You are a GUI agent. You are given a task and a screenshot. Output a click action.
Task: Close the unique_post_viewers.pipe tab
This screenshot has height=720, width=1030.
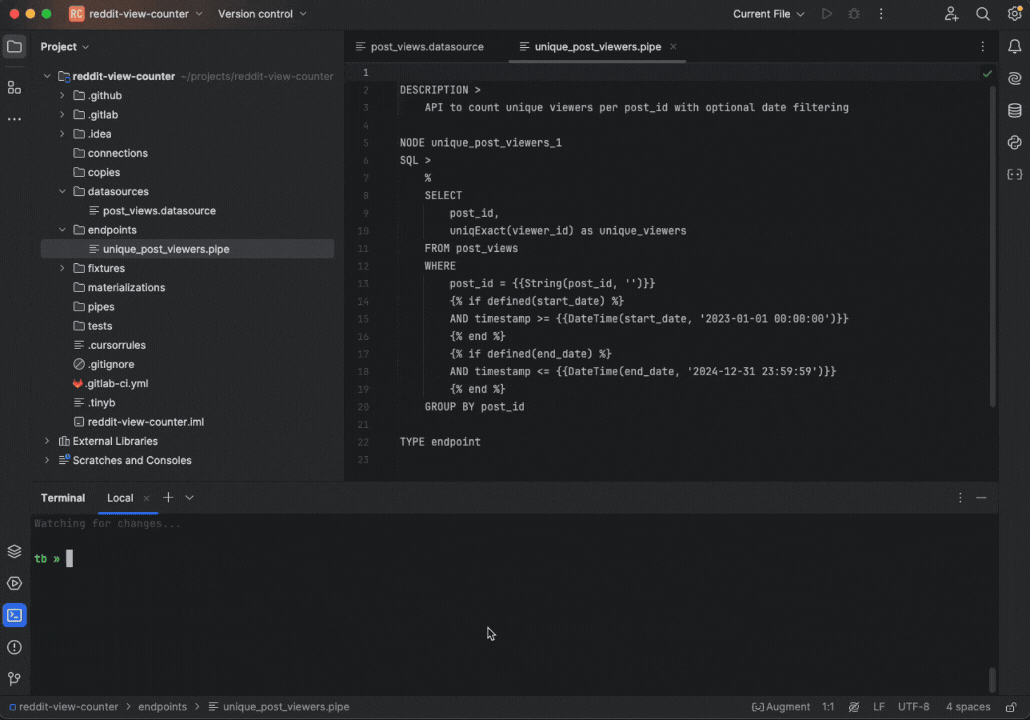(x=673, y=47)
